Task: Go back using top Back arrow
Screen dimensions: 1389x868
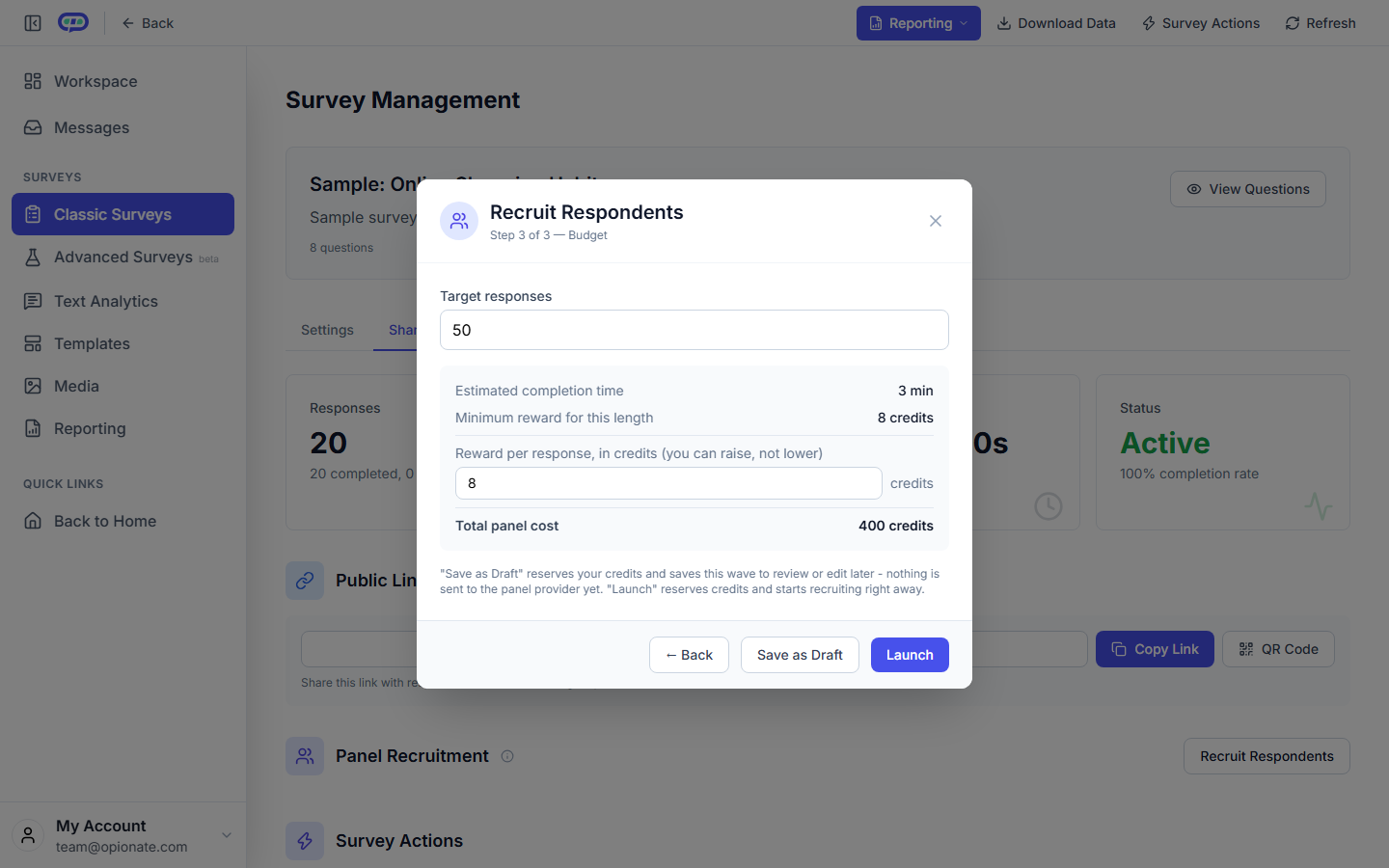Action: (148, 23)
